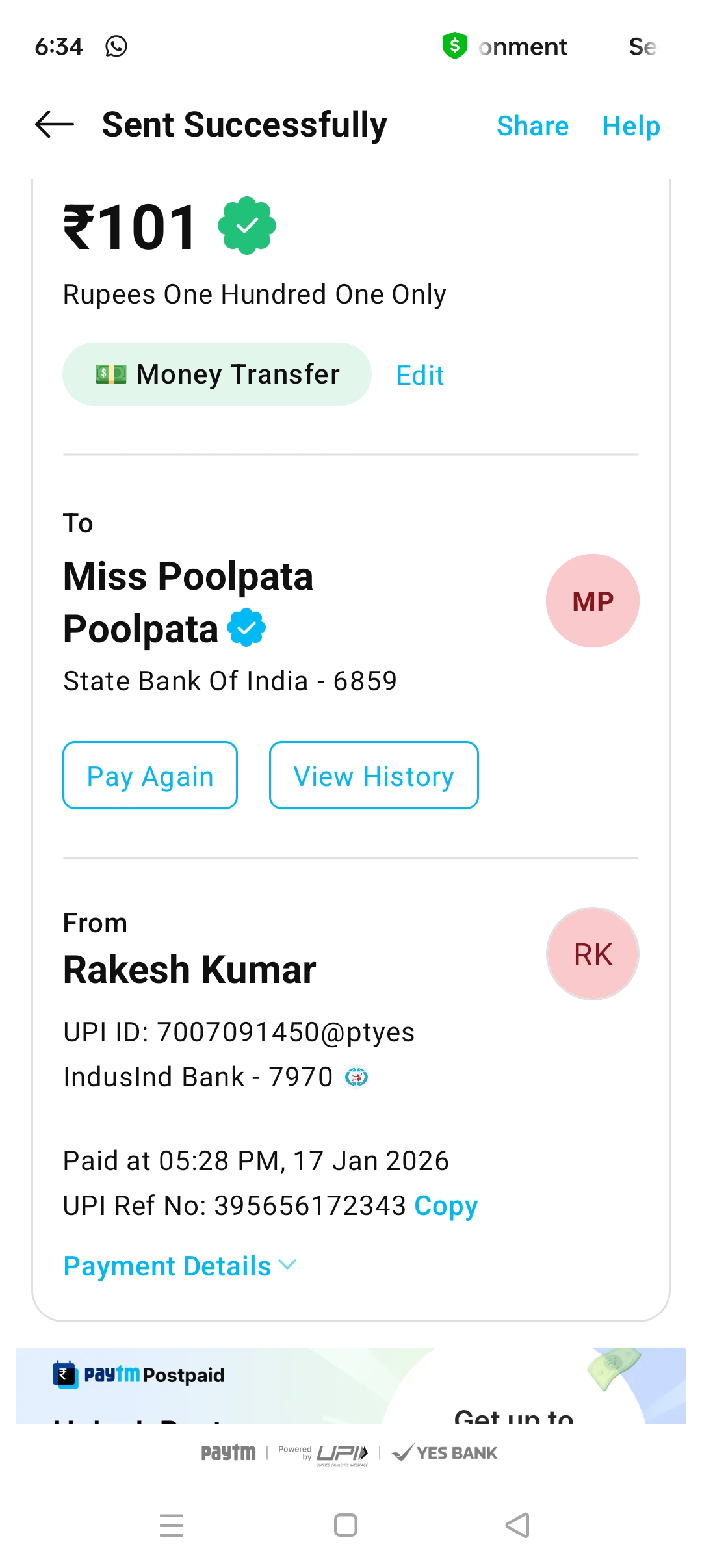Tap the IndusInd Bank logo icon
Screen dimensions: 702x1568
356,1077
